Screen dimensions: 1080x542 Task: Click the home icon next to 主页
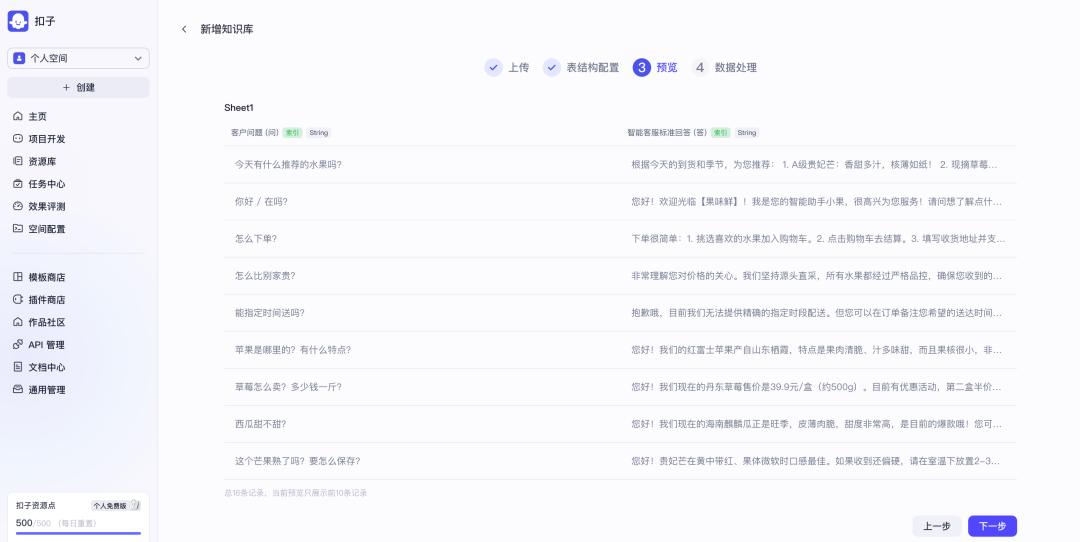point(18,116)
